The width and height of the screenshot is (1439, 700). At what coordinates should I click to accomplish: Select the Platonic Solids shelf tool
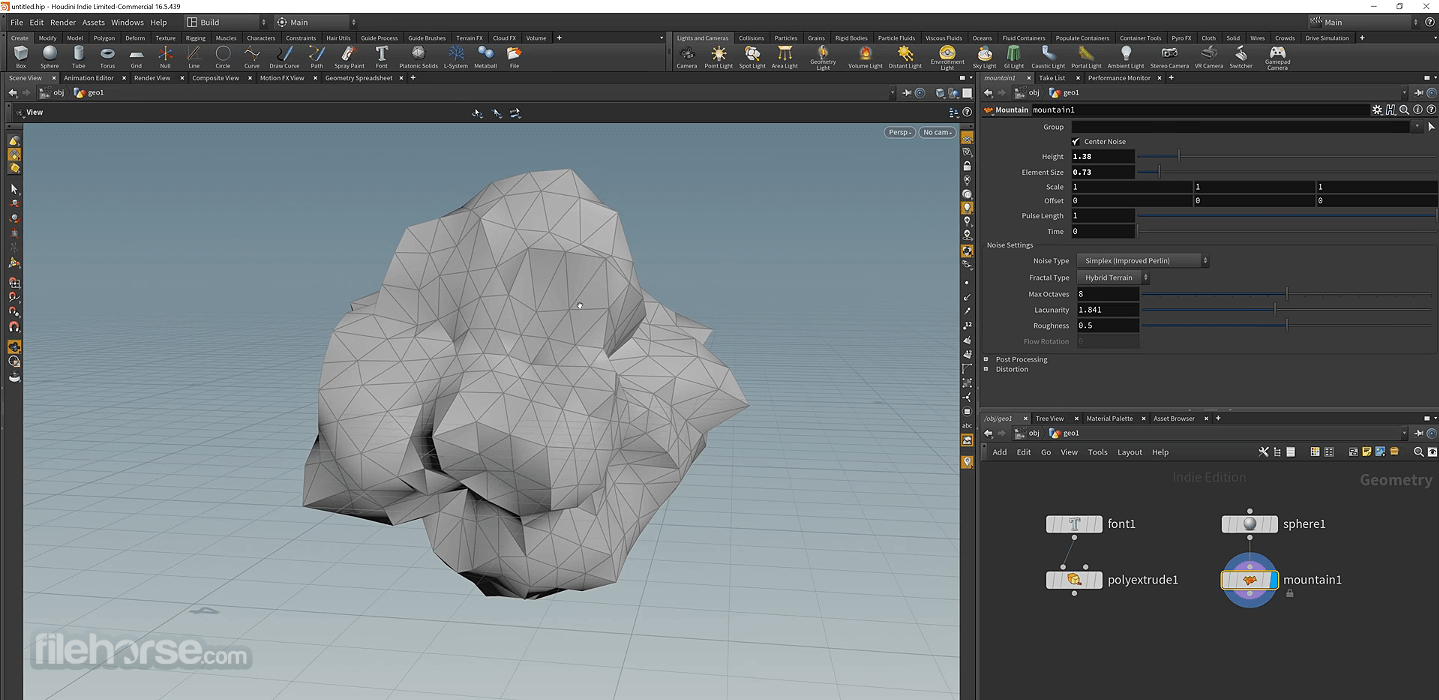point(418,56)
